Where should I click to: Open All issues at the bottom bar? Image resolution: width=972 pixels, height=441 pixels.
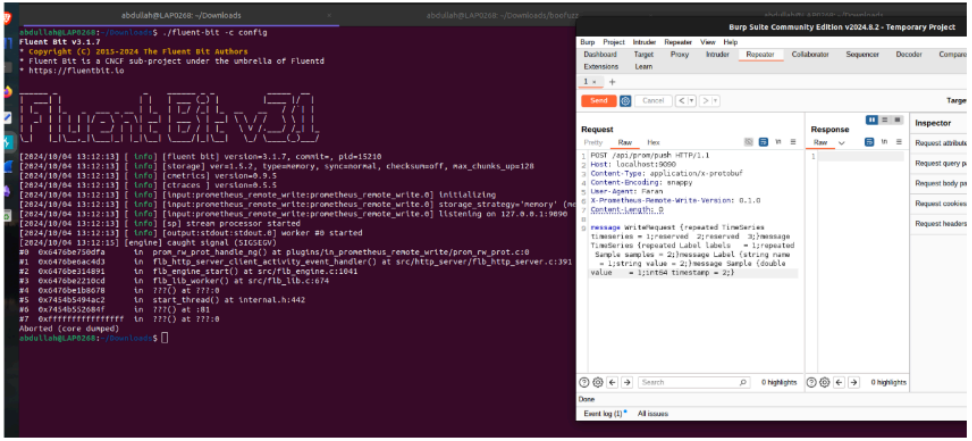point(653,413)
